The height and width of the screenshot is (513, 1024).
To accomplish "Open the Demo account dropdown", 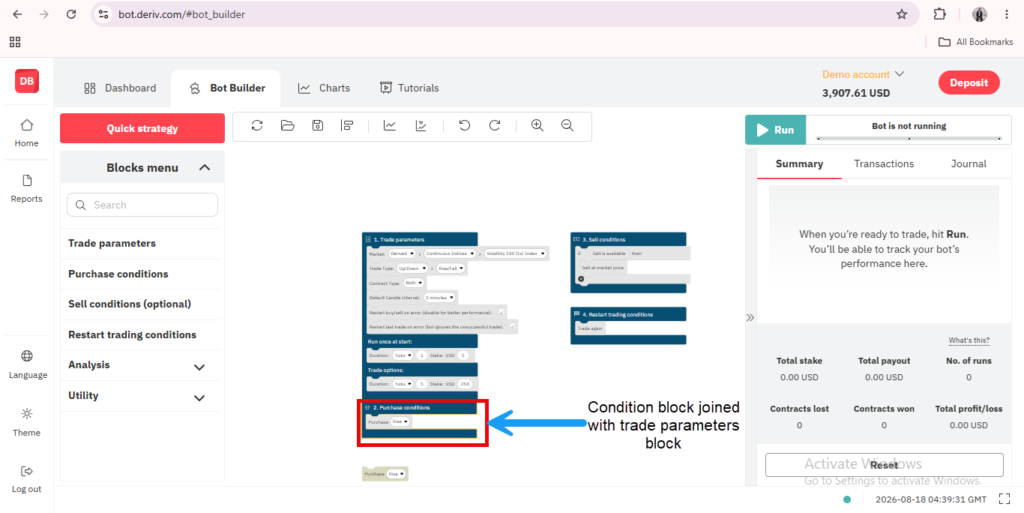I will point(863,74).
